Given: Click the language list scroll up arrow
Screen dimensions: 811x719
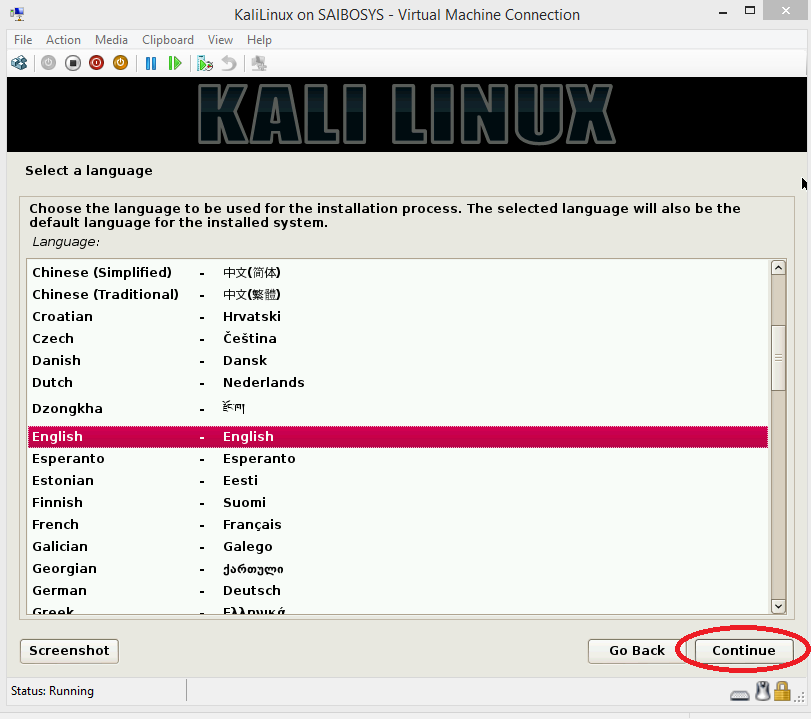Looking at the screenshot, I should [778, 268].
